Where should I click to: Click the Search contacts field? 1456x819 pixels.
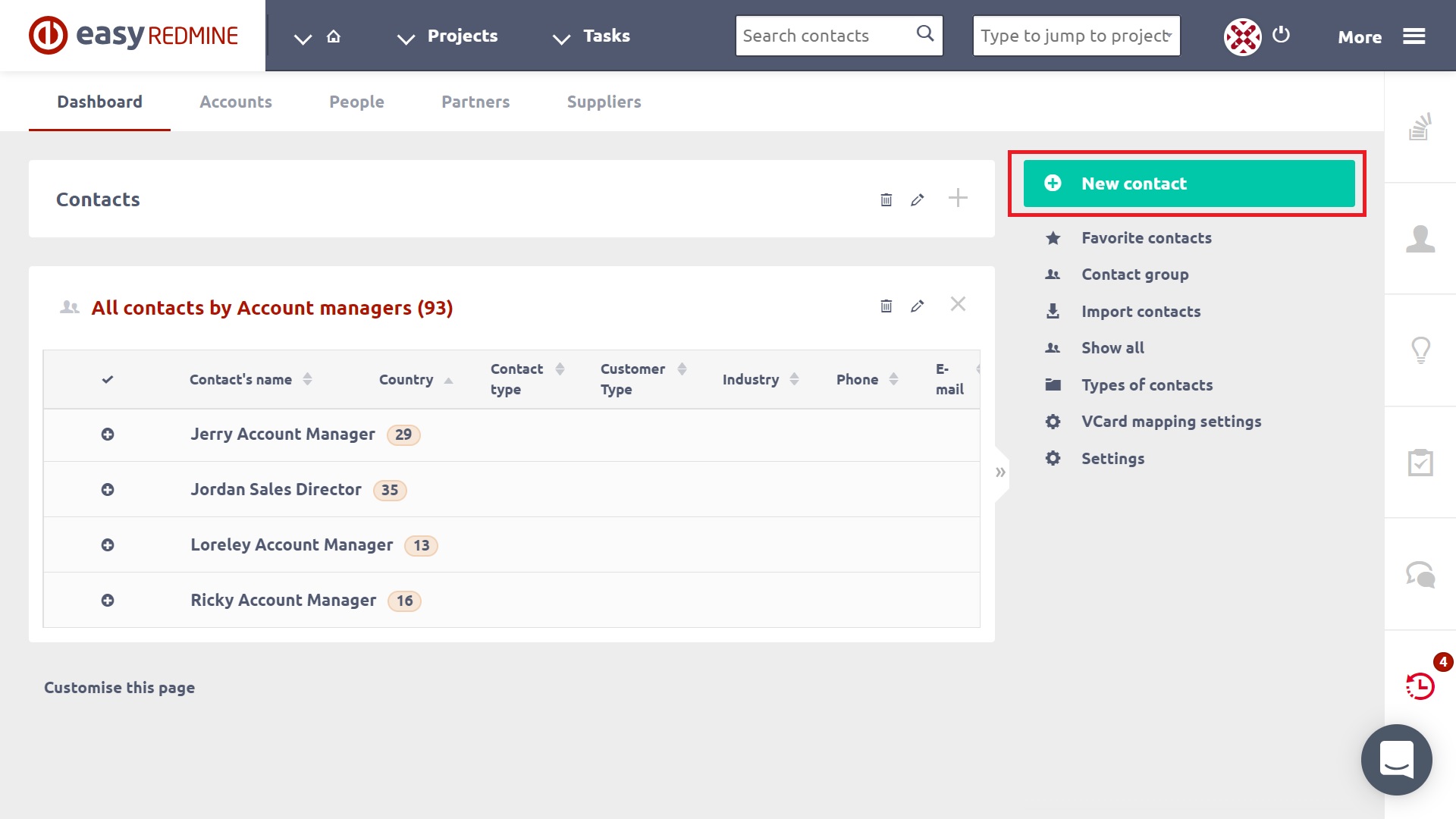(x=827, y=36)
